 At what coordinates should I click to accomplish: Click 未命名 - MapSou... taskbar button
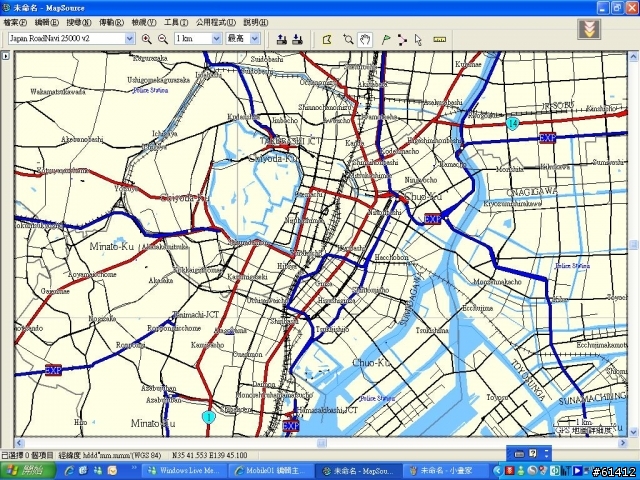(x=358, y=471)
